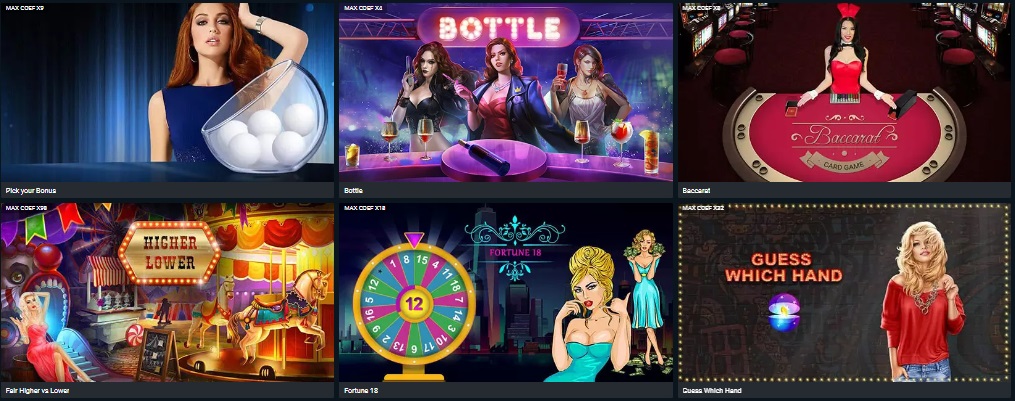Click the glowing orb in Guess Which Hand
Screen dimensions: 1015x401
[x=784, y=313]
